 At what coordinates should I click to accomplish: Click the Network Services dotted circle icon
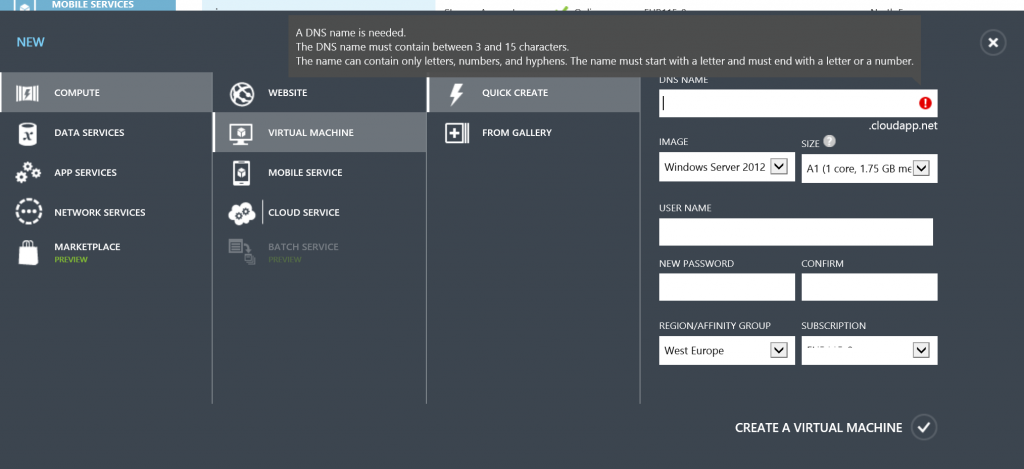pos(28,212)
